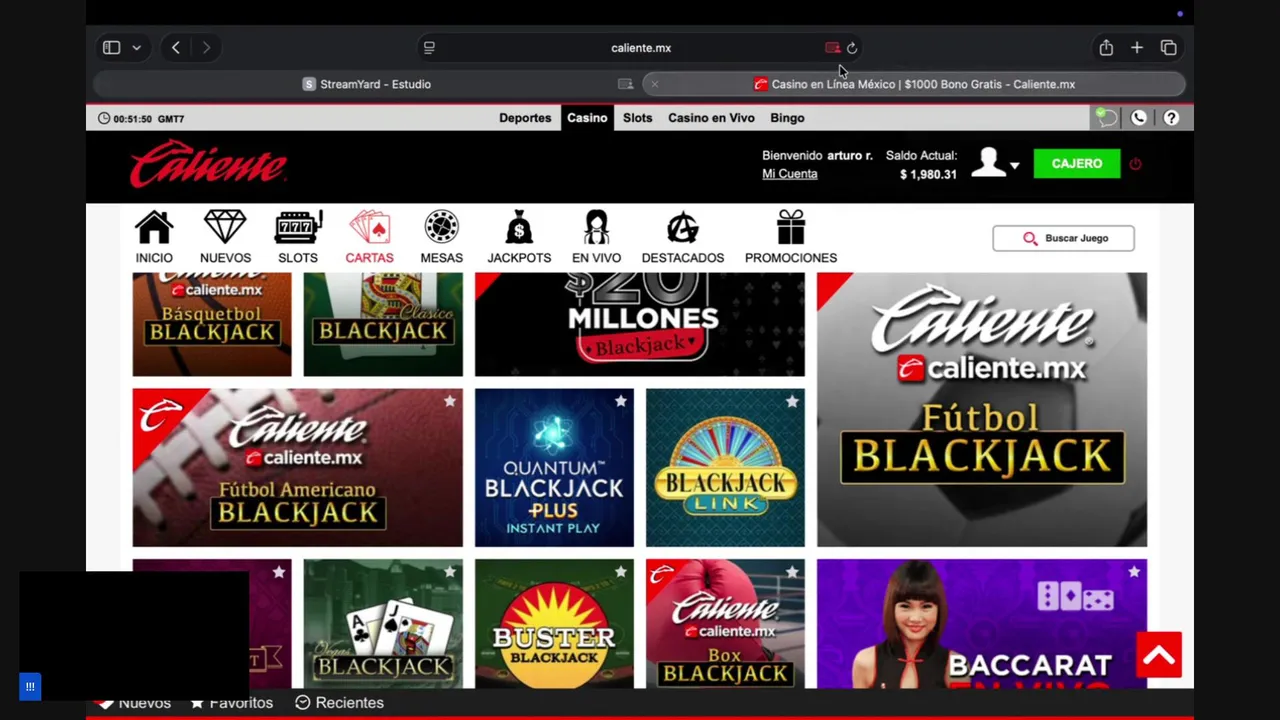Favorite the partially hidden bottom-left tile star
Screen dimensions: 1280x720
pos(279,572)
